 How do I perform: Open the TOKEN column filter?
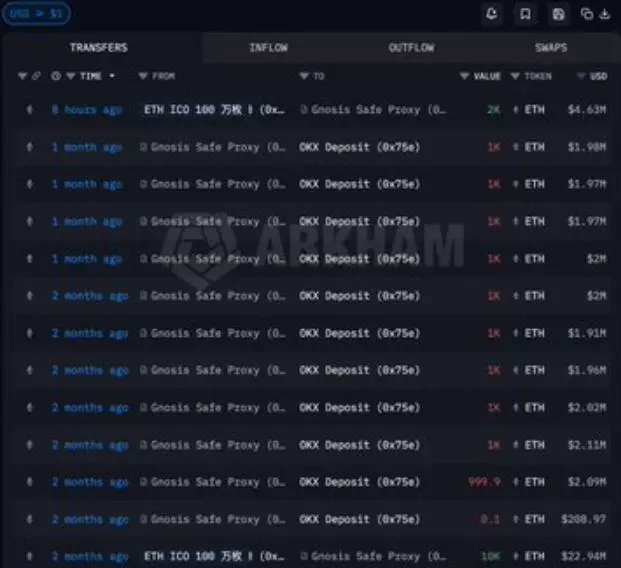pyautogui.click(x=515, y=76)
